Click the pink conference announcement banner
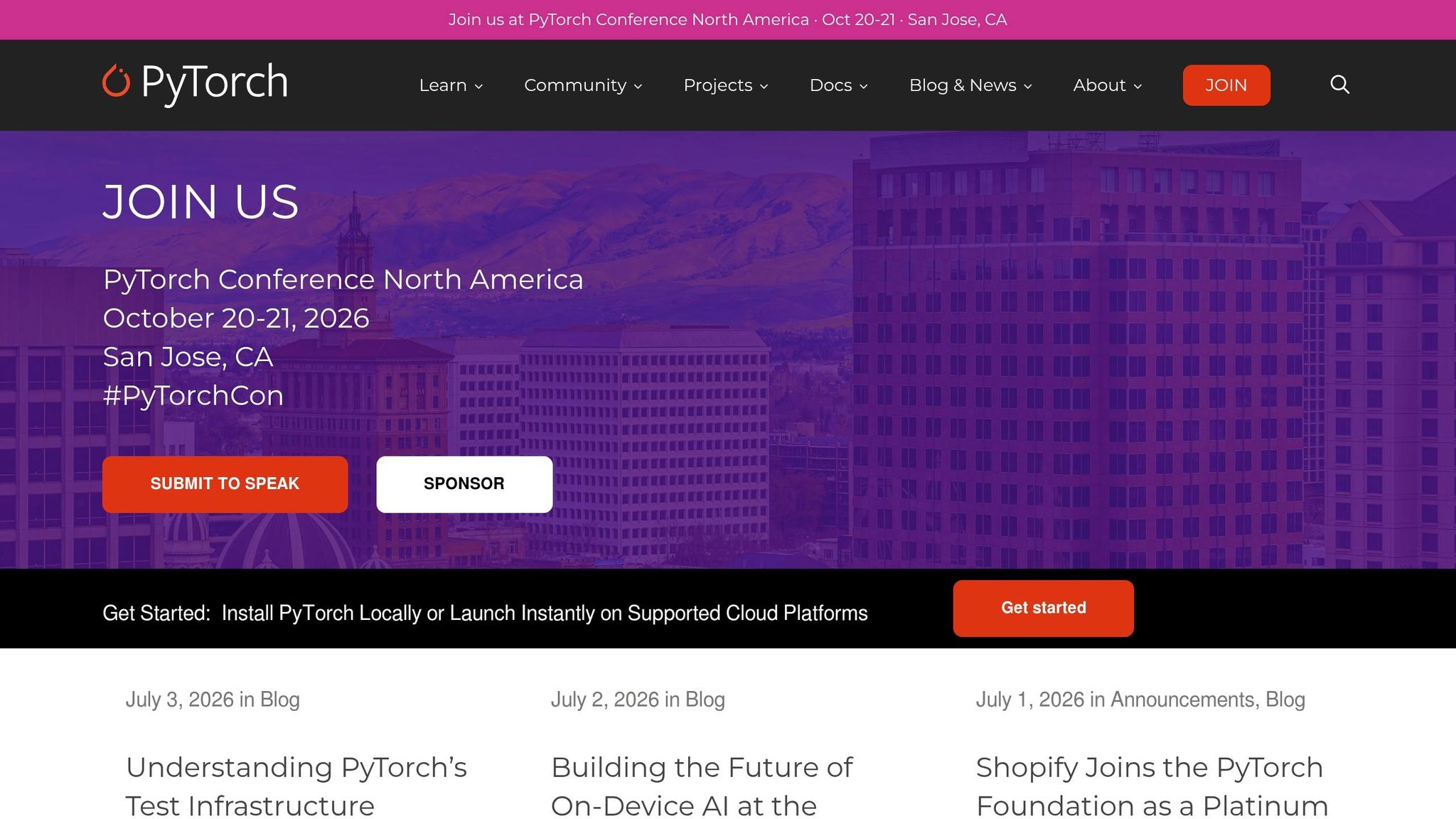This screenshot has width=1456, height=819. pos(728,20)
